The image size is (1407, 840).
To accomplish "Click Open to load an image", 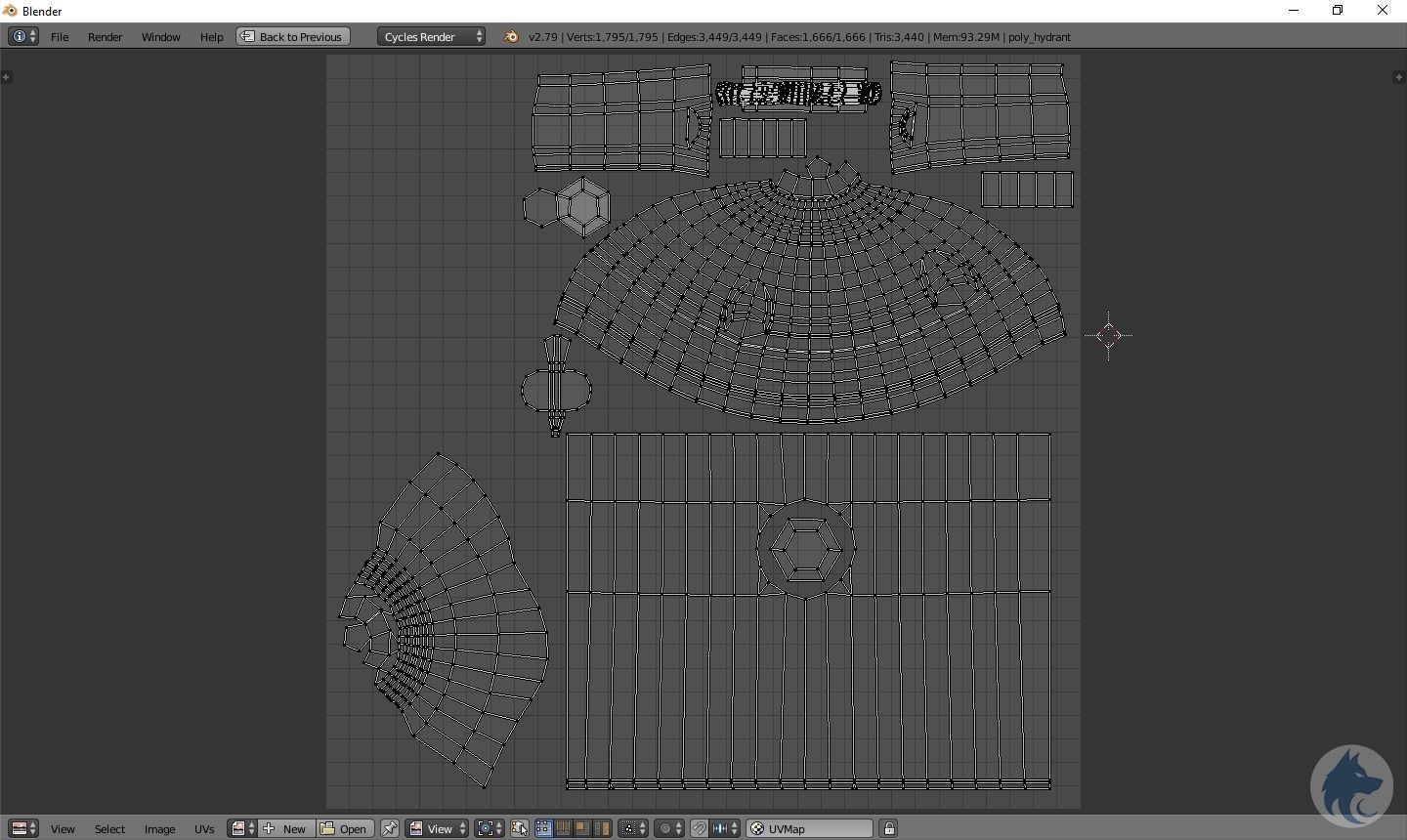I will point(345,828).
